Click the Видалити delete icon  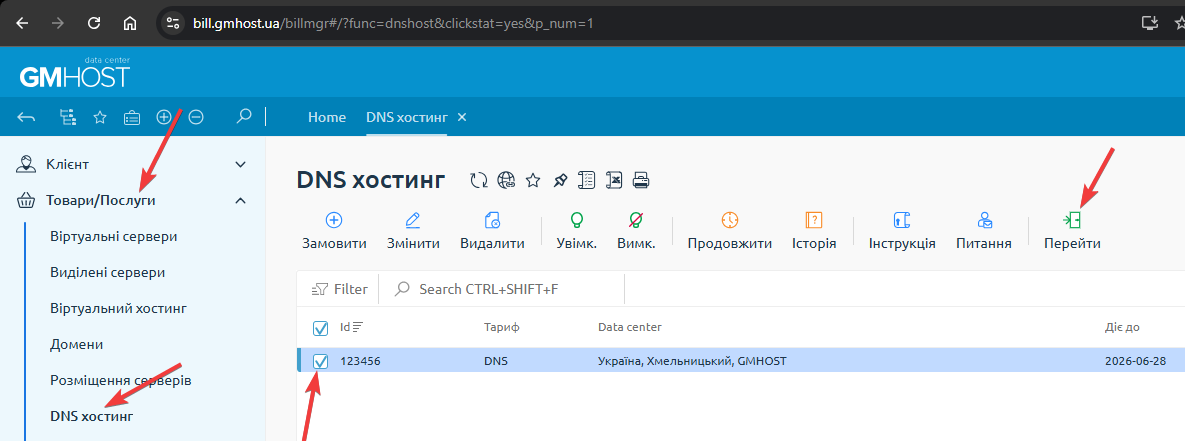pyautogui.click(x=492, y=220)
